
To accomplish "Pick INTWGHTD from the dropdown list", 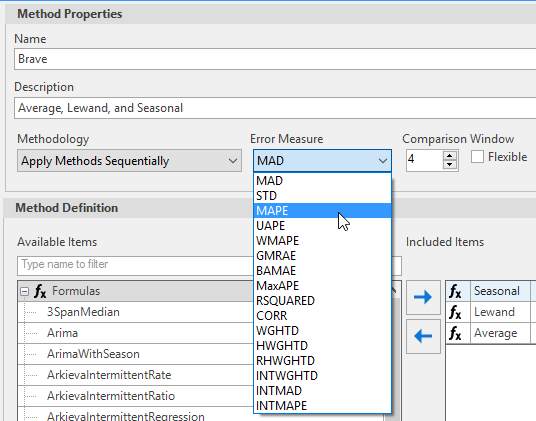I will pos(322,376).
